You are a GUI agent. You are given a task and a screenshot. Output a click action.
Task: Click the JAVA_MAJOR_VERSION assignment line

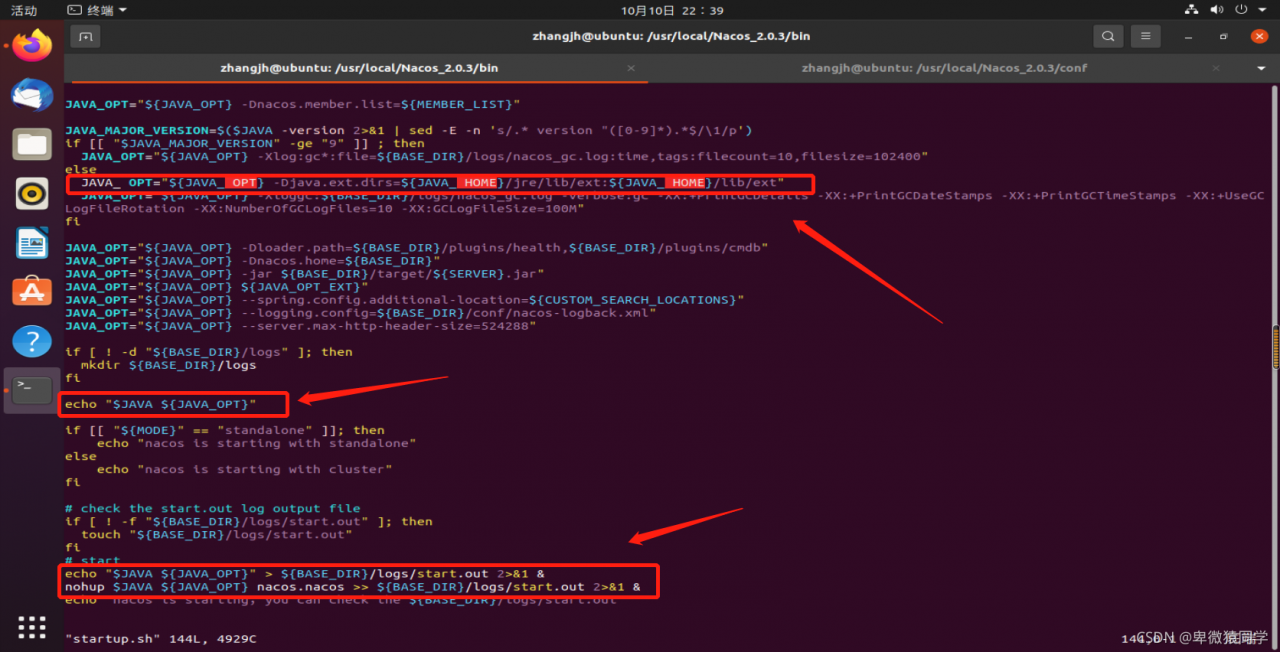point(408,130)
